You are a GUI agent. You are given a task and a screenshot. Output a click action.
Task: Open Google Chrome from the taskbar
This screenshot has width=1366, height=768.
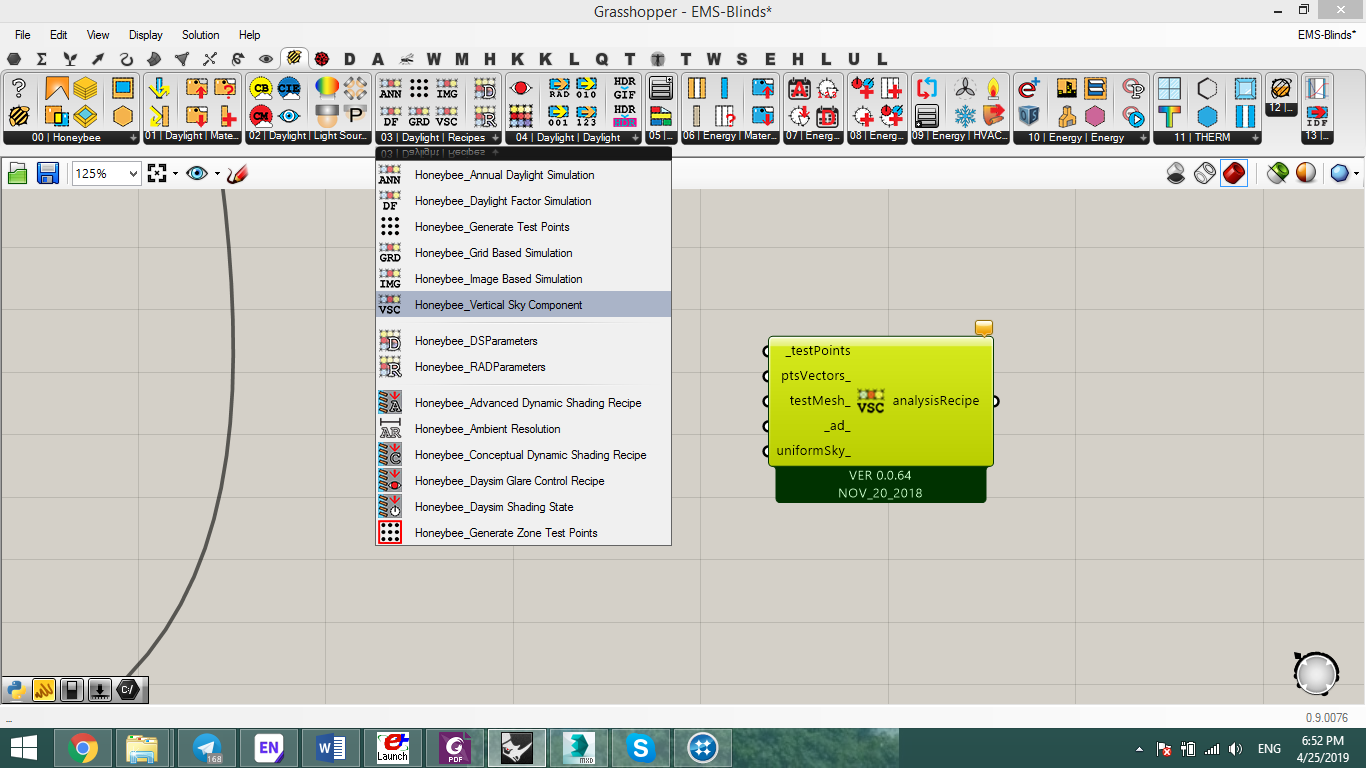tap(83, 748)
